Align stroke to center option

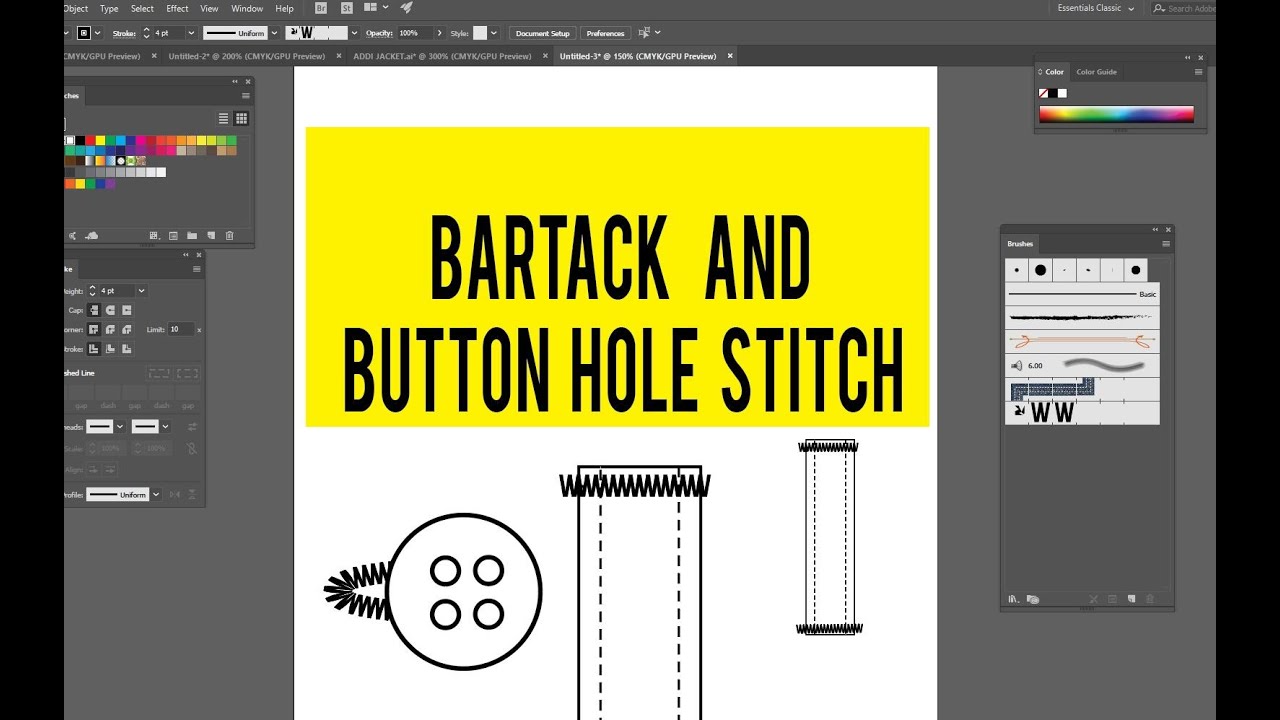tap(93, 348)
